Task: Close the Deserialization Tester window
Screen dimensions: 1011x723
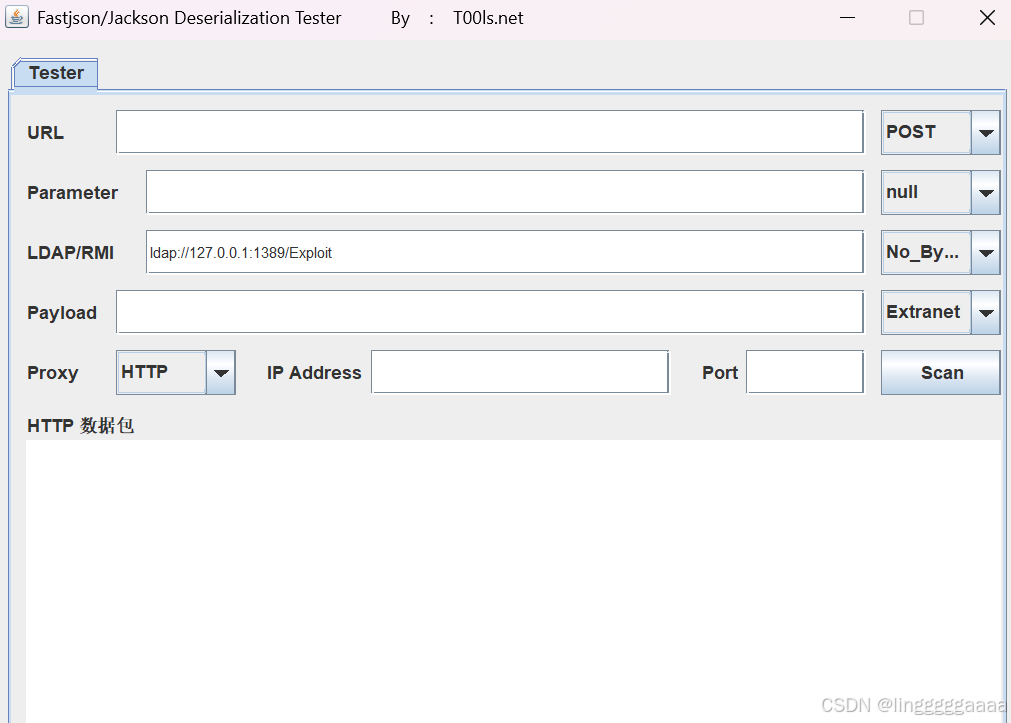Action: [x=987, y=17]
